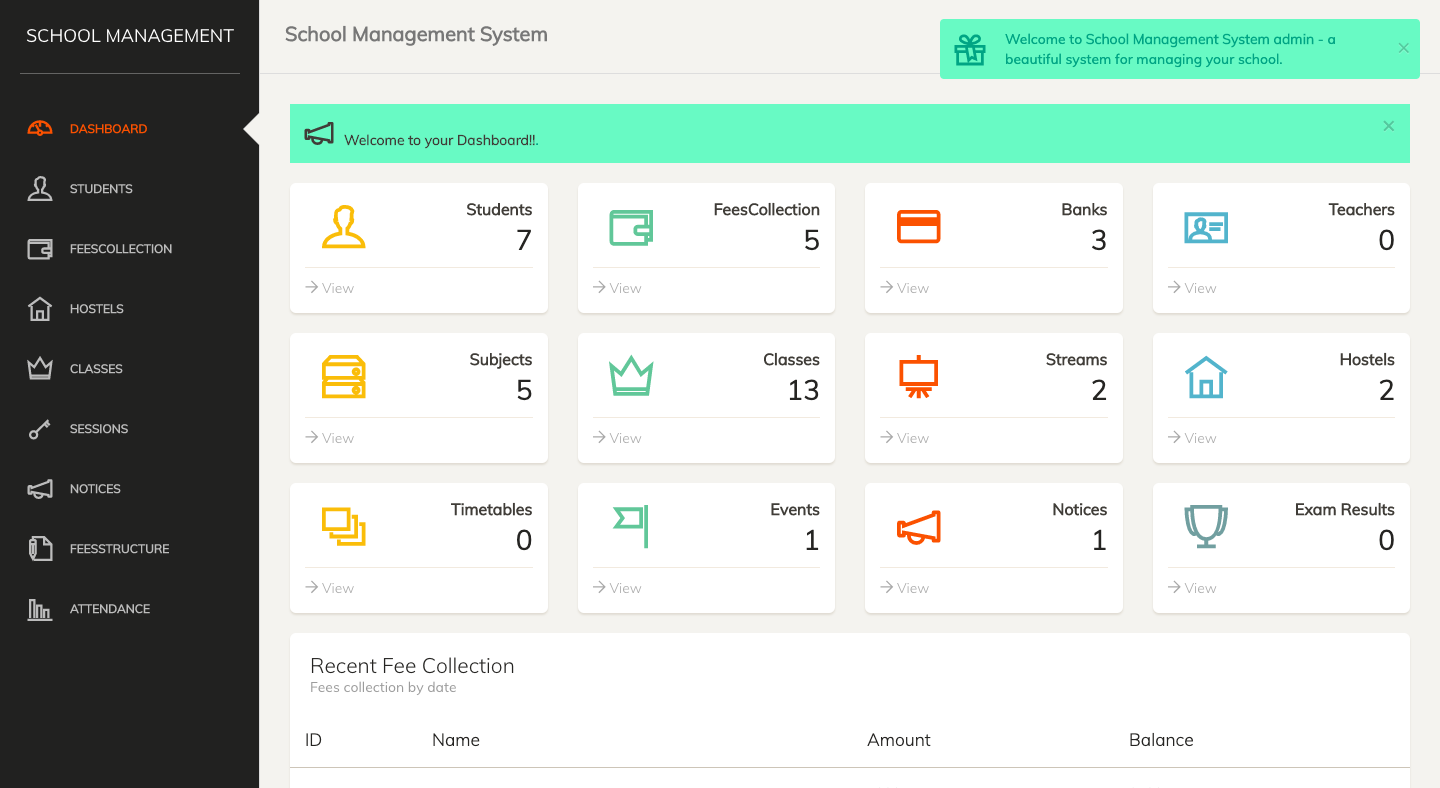Click the blue house icon on Hostels card
Screen dimensions: 1440x788
point(1206,377)
